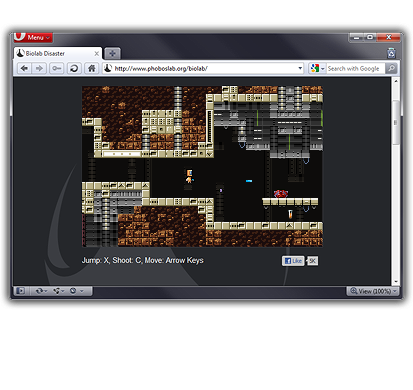Viewport: 413px width, 390px height.
Task: Click the scrollbar down arrow
Action: (x=396, y=282)
